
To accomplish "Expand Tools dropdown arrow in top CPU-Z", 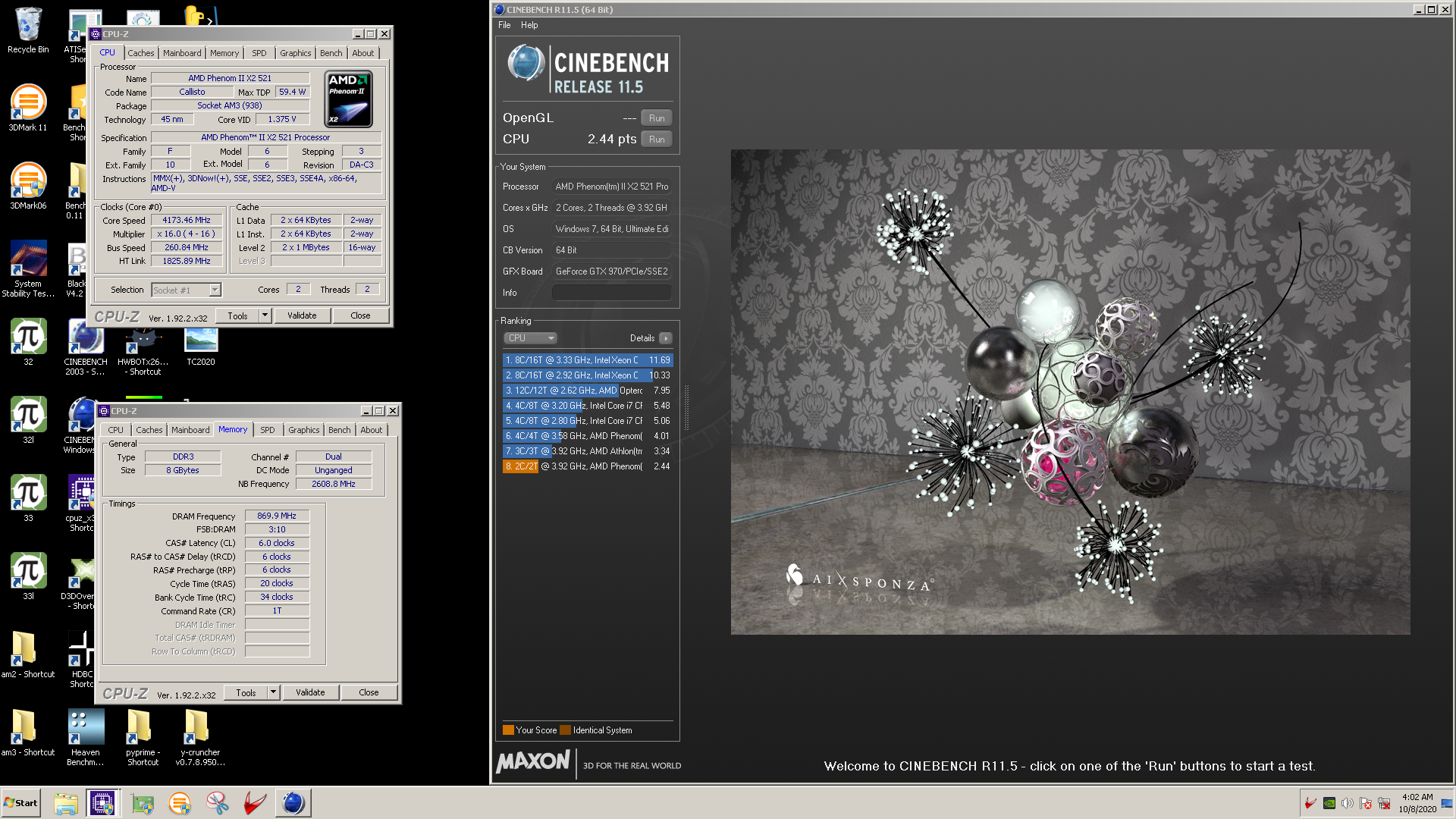I will click(265, 315).
